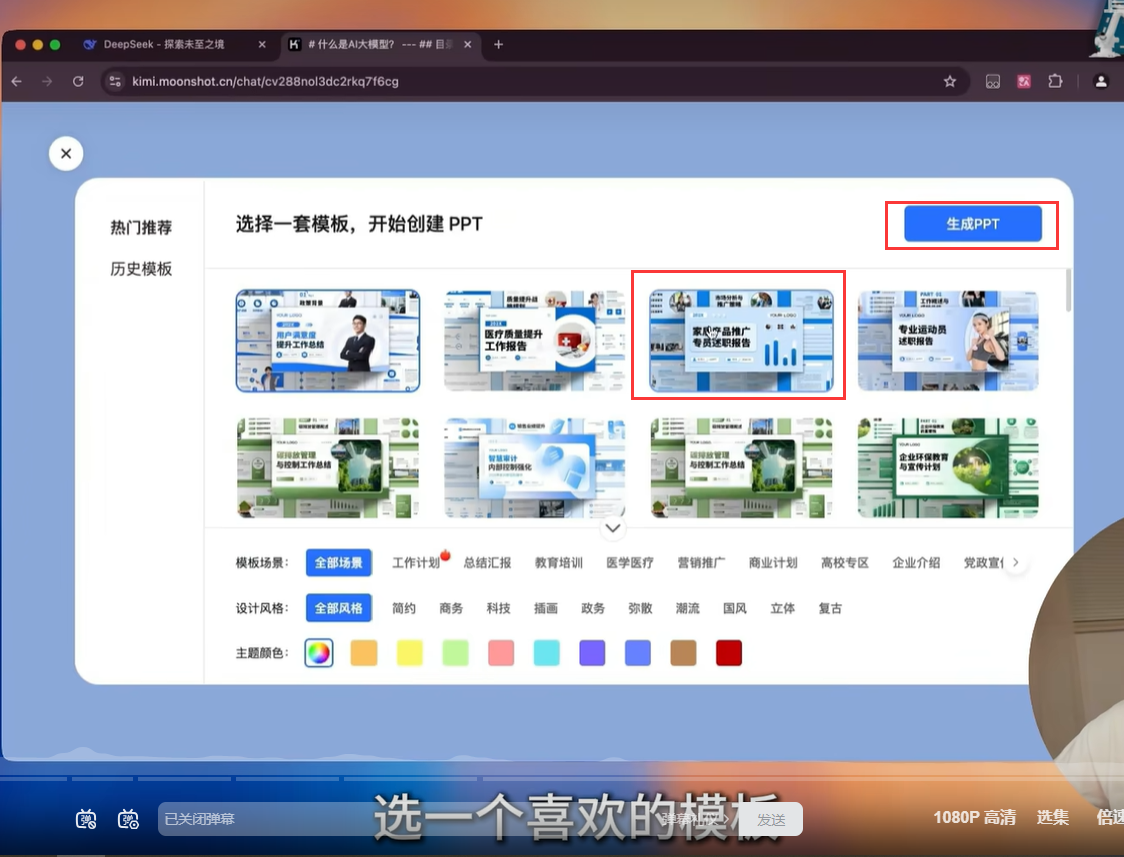
Task: Select the 家居产品推广专员述职报告 template
Action: [741, 340]
